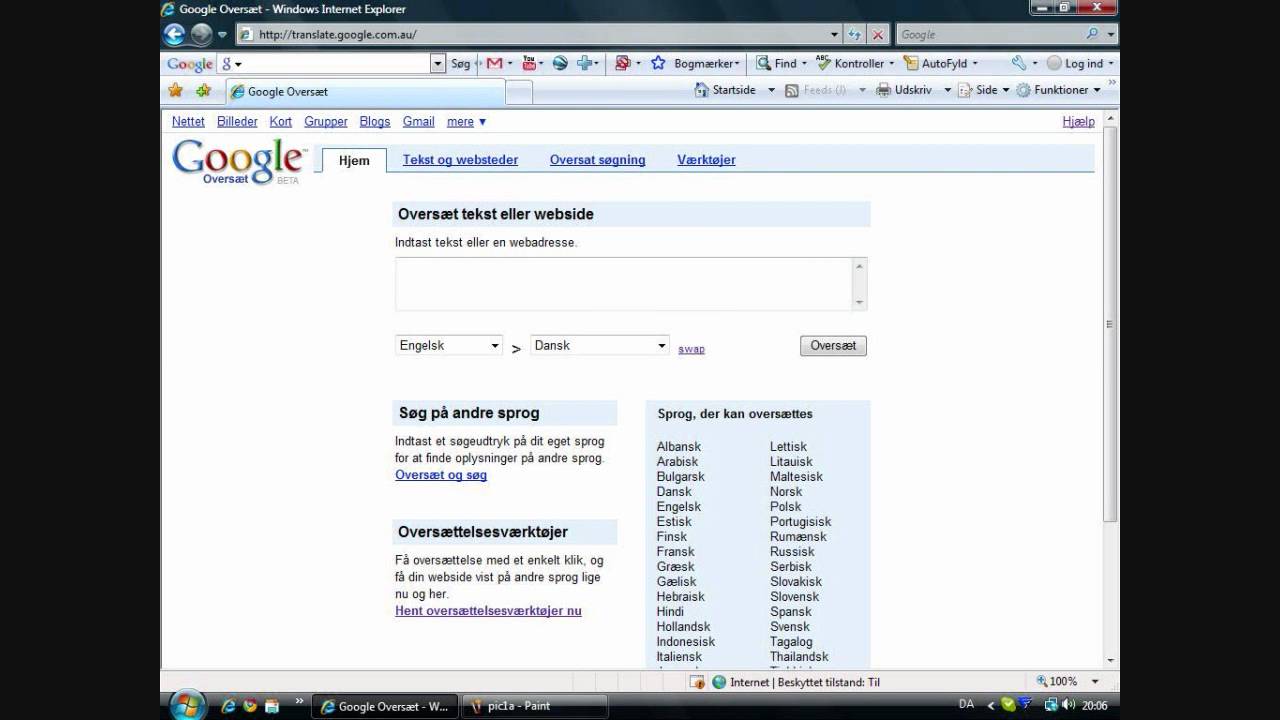Select Portugisisk in the language list
1280x720 pixels.
tap(800, 522)
